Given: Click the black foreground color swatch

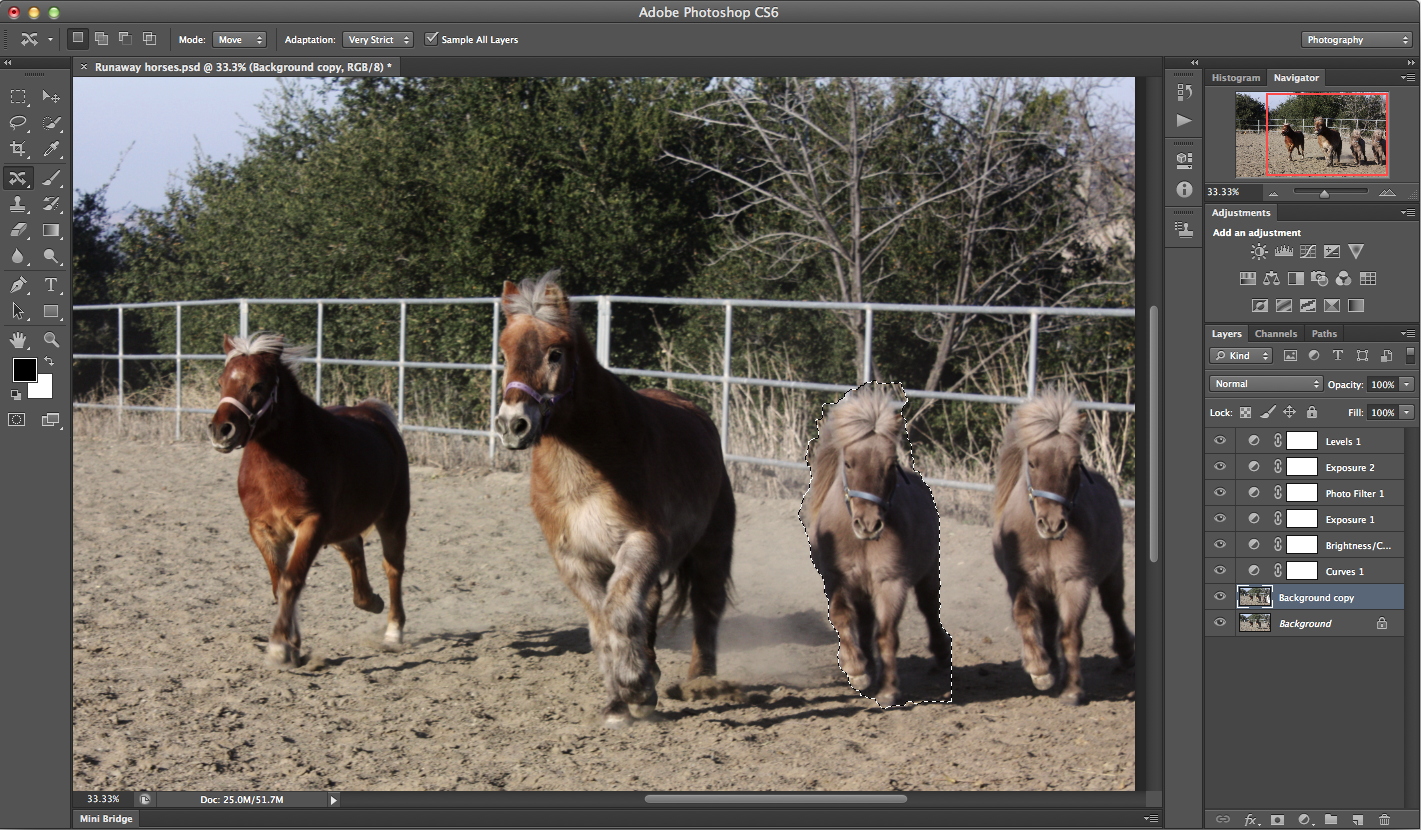Looking at the screenshot, I should [24, 370].
